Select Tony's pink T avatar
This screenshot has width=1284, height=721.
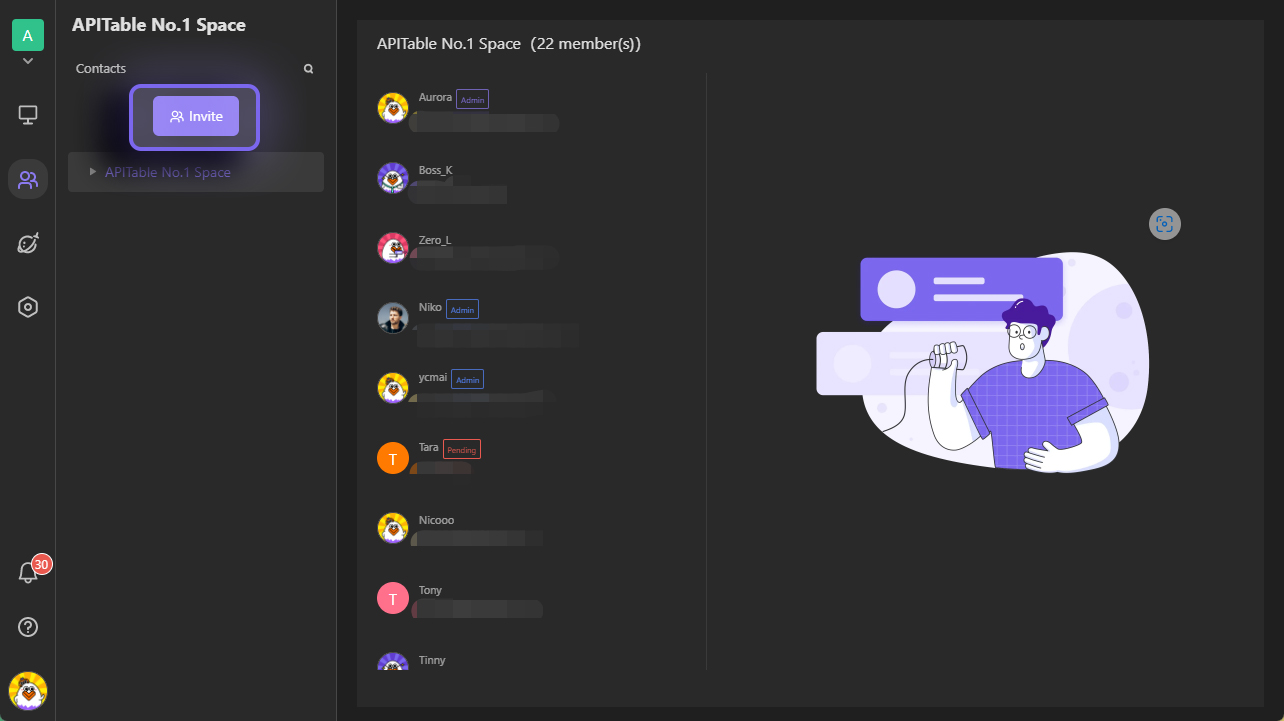(x=393, y=598)
